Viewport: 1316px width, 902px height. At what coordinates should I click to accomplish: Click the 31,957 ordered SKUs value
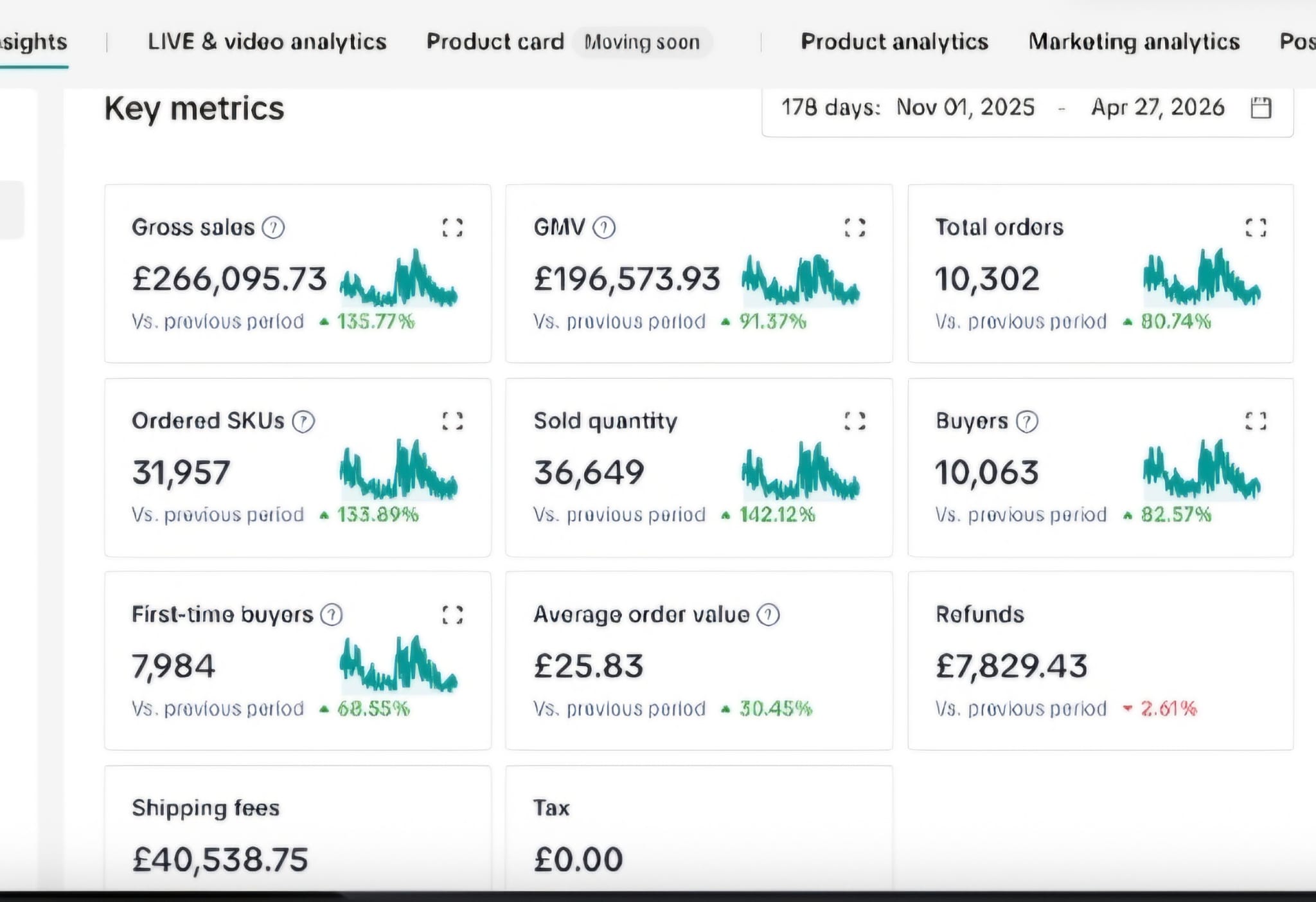pyautogui.click(x=181, y=473)
